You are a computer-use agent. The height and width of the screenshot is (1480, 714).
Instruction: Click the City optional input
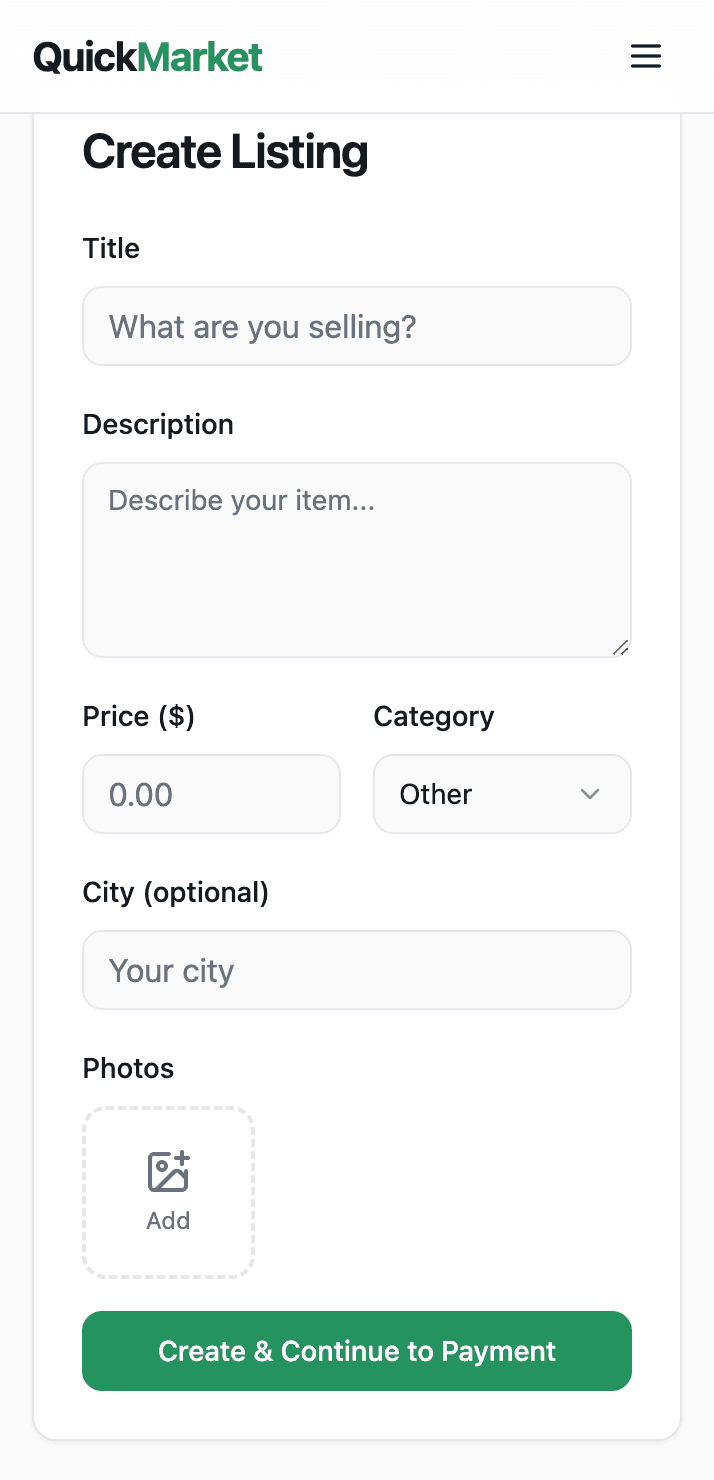pyautogui.click(x=357, y=970)
